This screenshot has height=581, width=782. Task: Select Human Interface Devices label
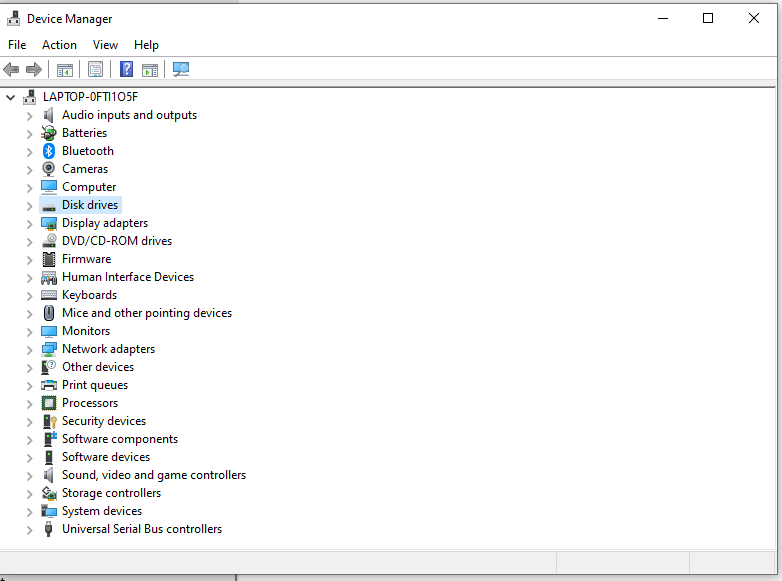(128, 277)
